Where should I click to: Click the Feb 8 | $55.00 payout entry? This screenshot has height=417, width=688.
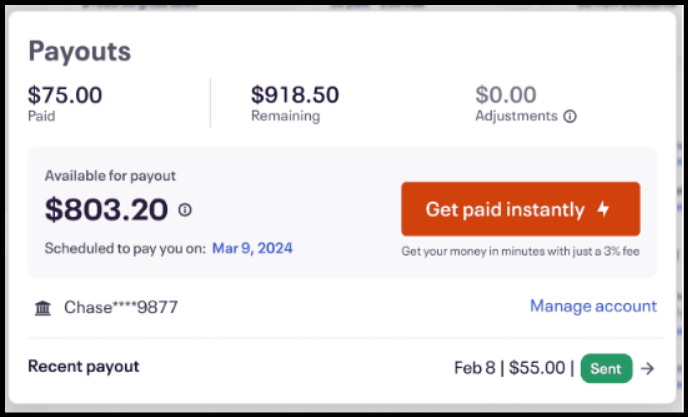click(510, 368)
